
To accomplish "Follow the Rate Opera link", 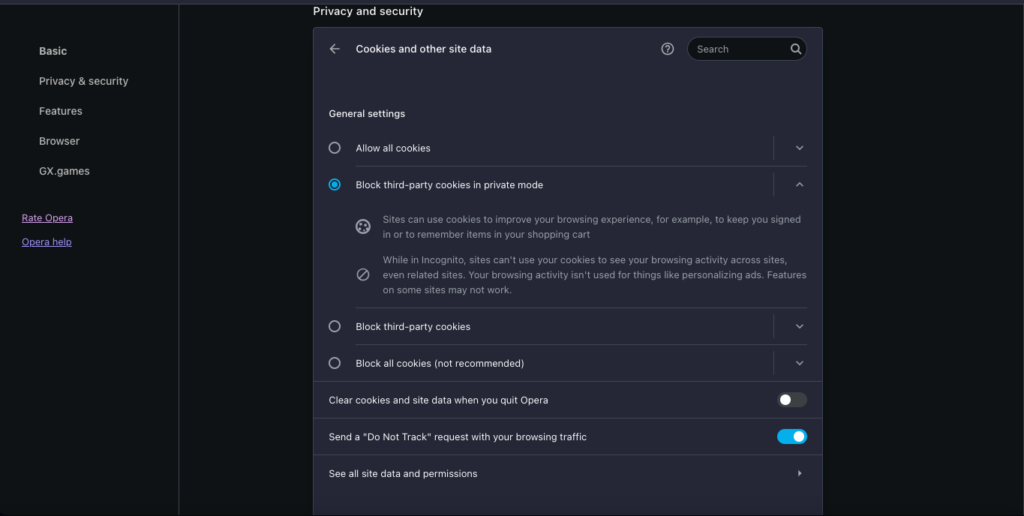I will pos(47,218).
